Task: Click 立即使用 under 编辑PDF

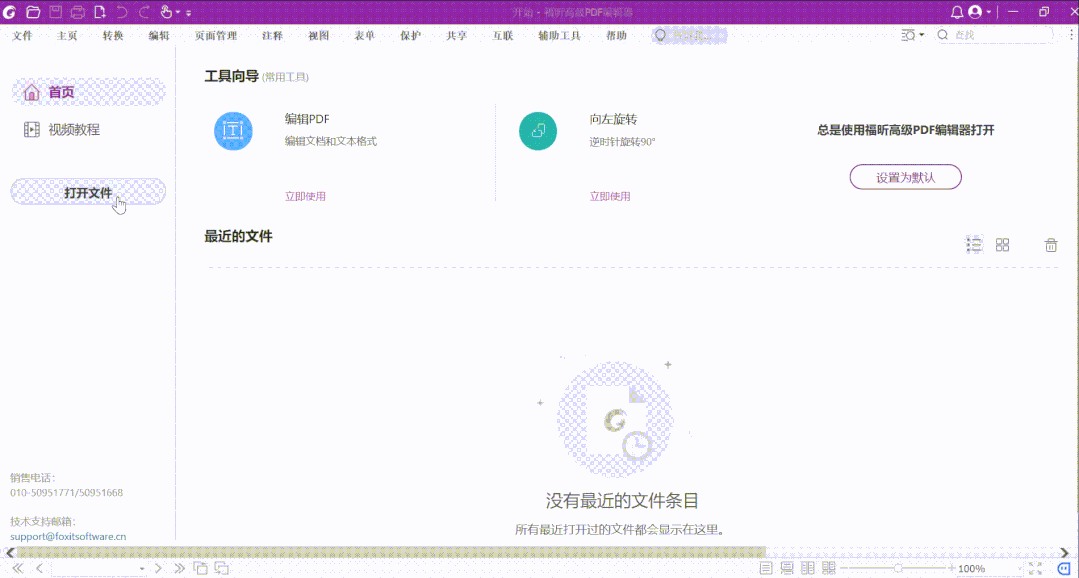Action: (x=304, y=195)
